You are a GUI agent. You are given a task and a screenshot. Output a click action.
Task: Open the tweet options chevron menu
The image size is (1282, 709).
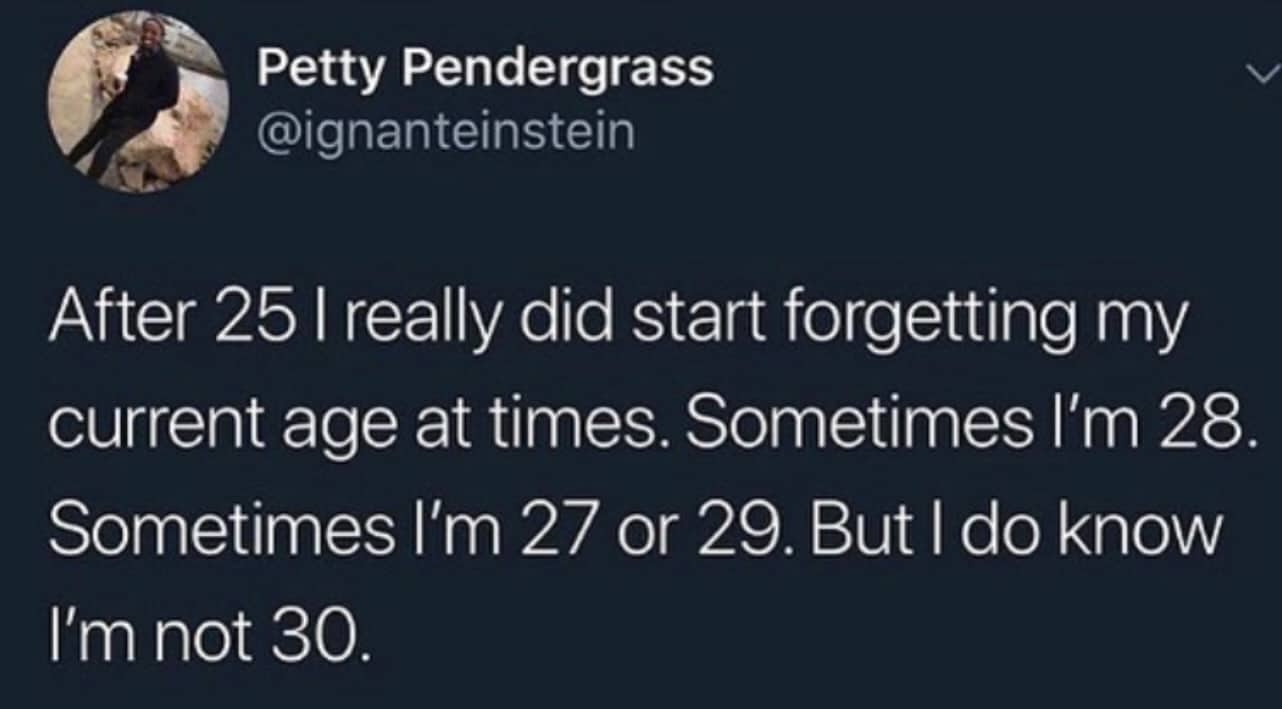coord(1264,77)
